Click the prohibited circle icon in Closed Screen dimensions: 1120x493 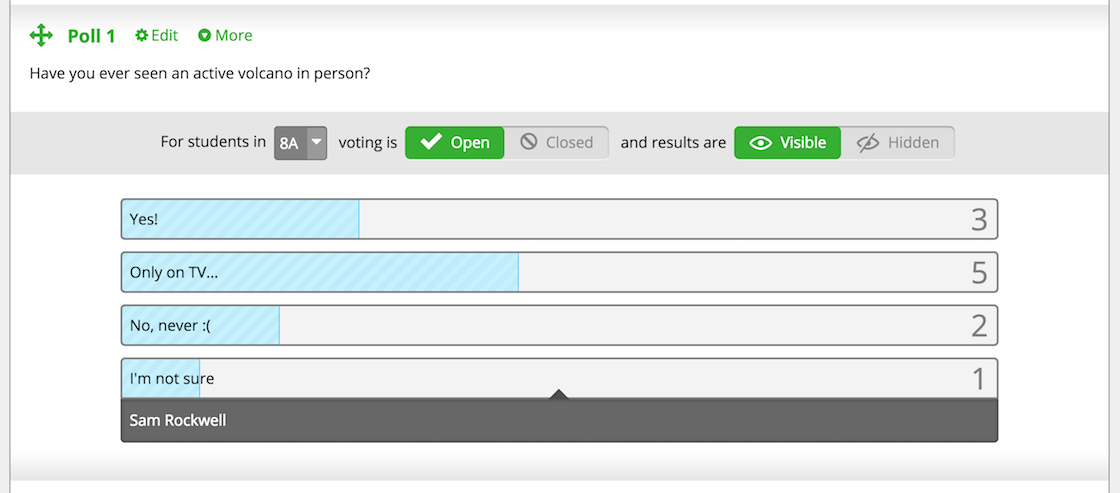click(529, 141)
